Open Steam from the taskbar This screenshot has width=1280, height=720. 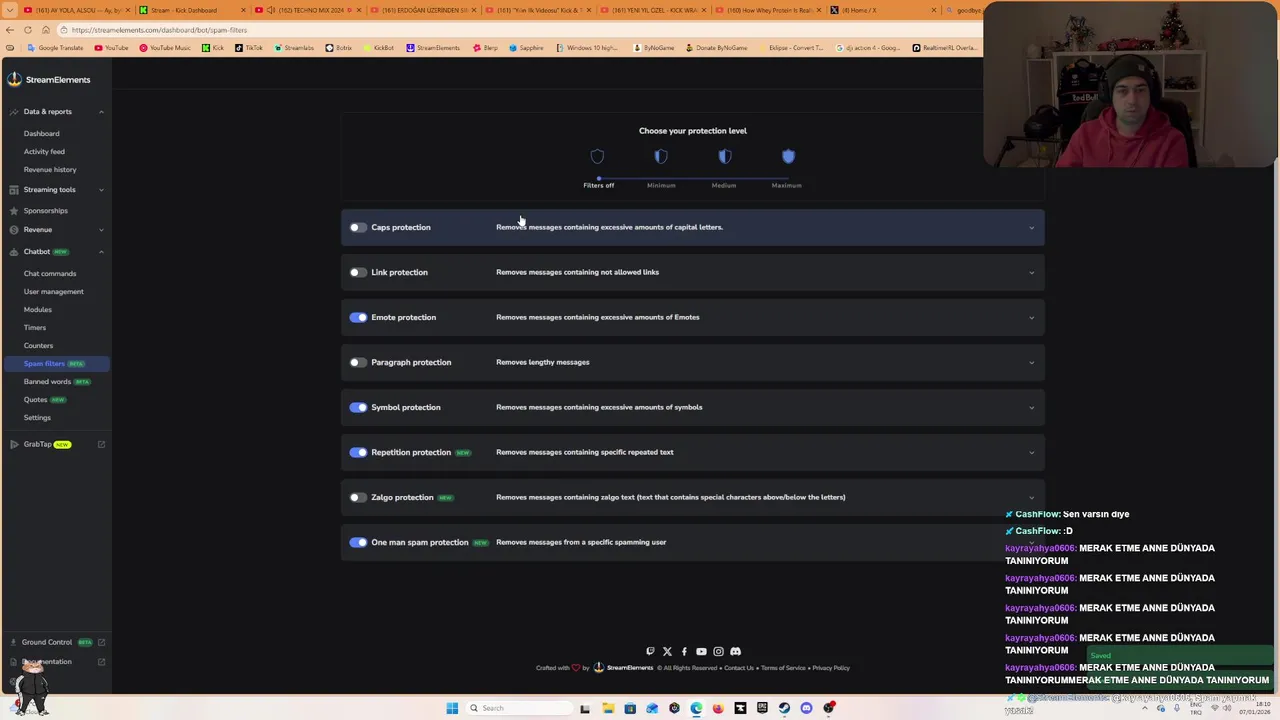click(784, 708)
